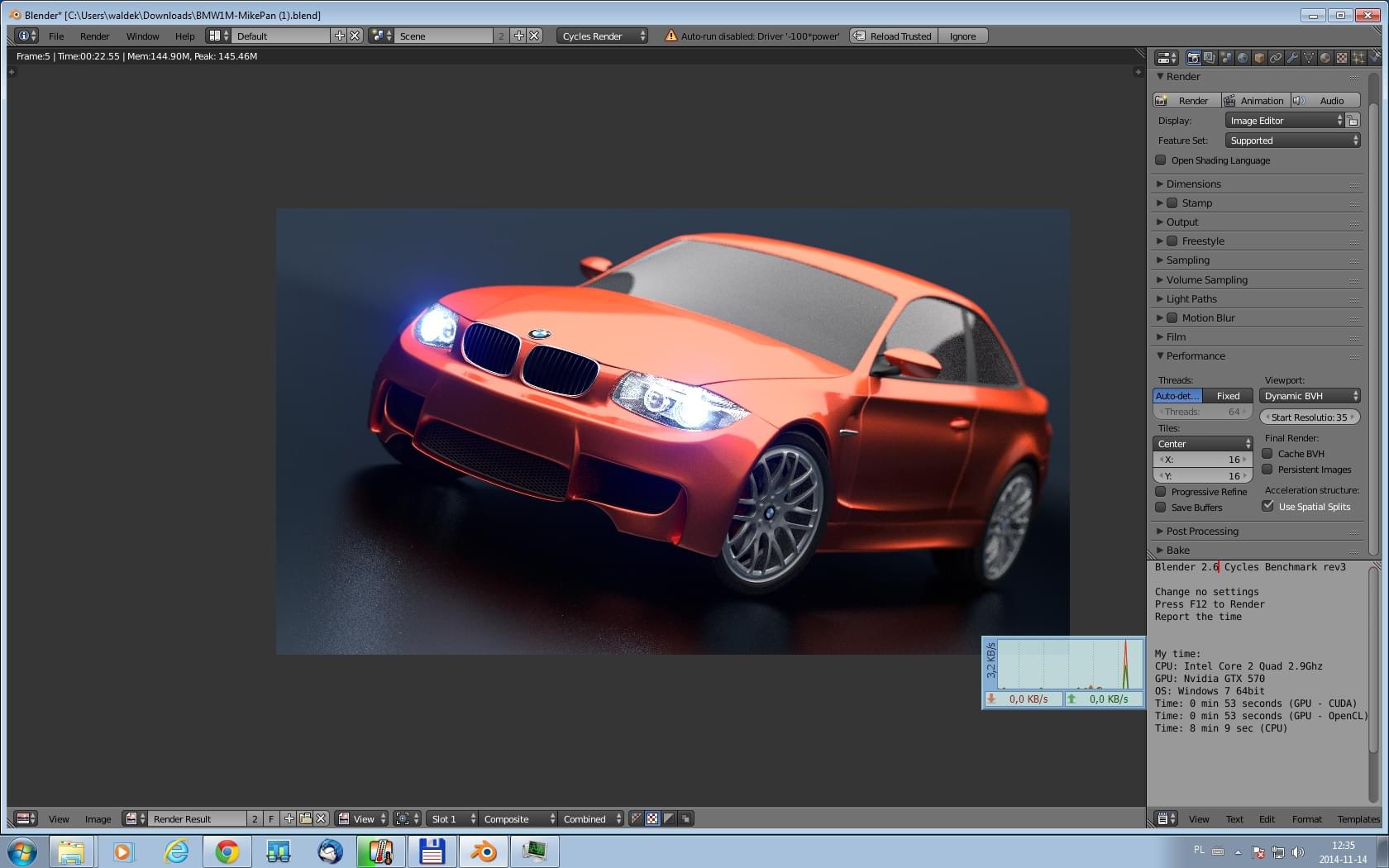
Task: Select the Object properties cube icon
Action: tap(1259, 58)
